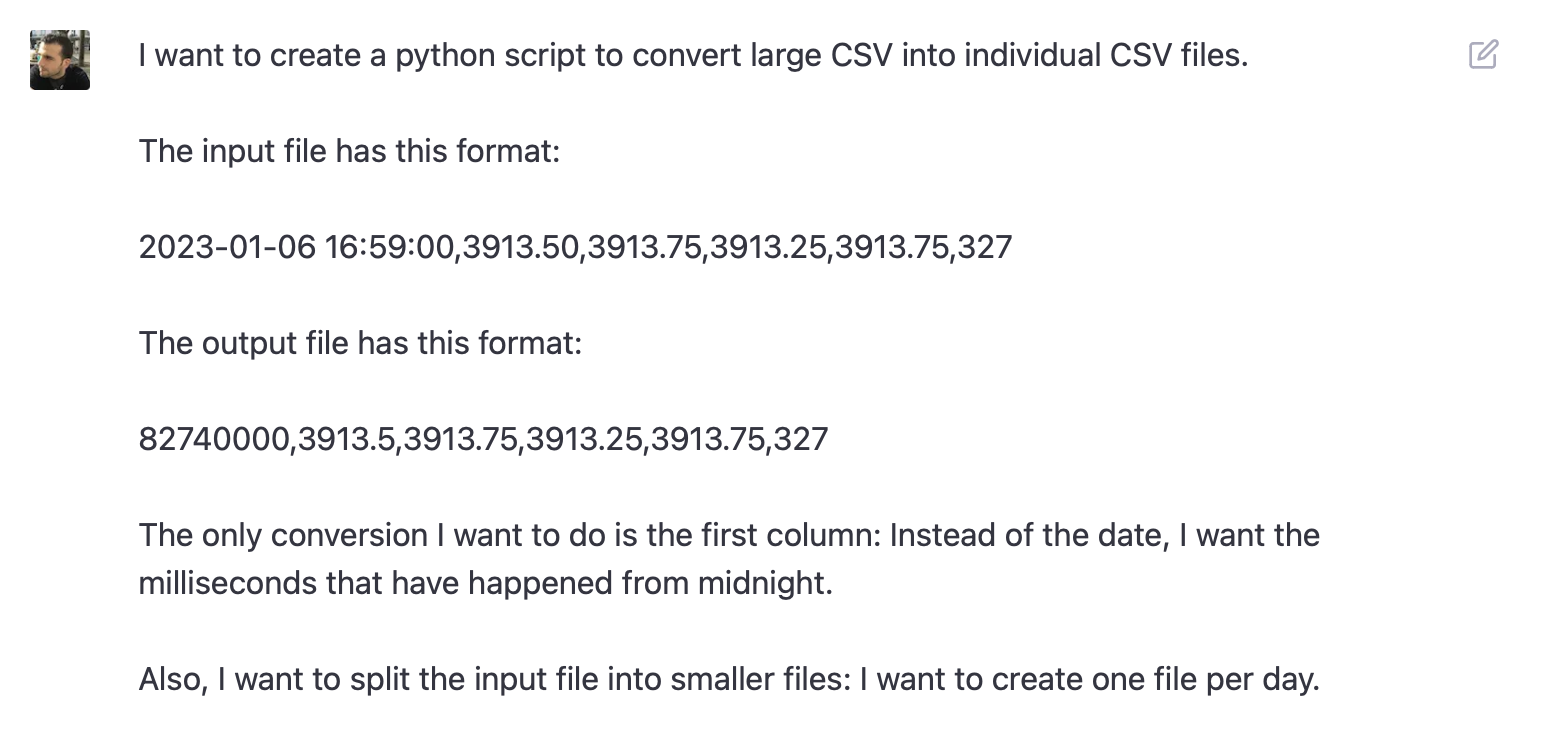The width and height of the screenshot is (1558, 736).
Task: Click the date 2023-01-06 in the input sample
Action: (227, 247)
